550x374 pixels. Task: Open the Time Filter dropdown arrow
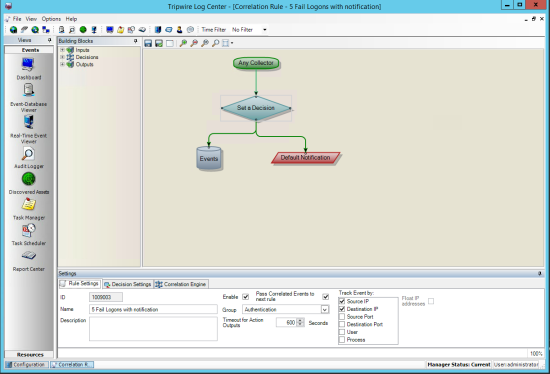[265, 30]
